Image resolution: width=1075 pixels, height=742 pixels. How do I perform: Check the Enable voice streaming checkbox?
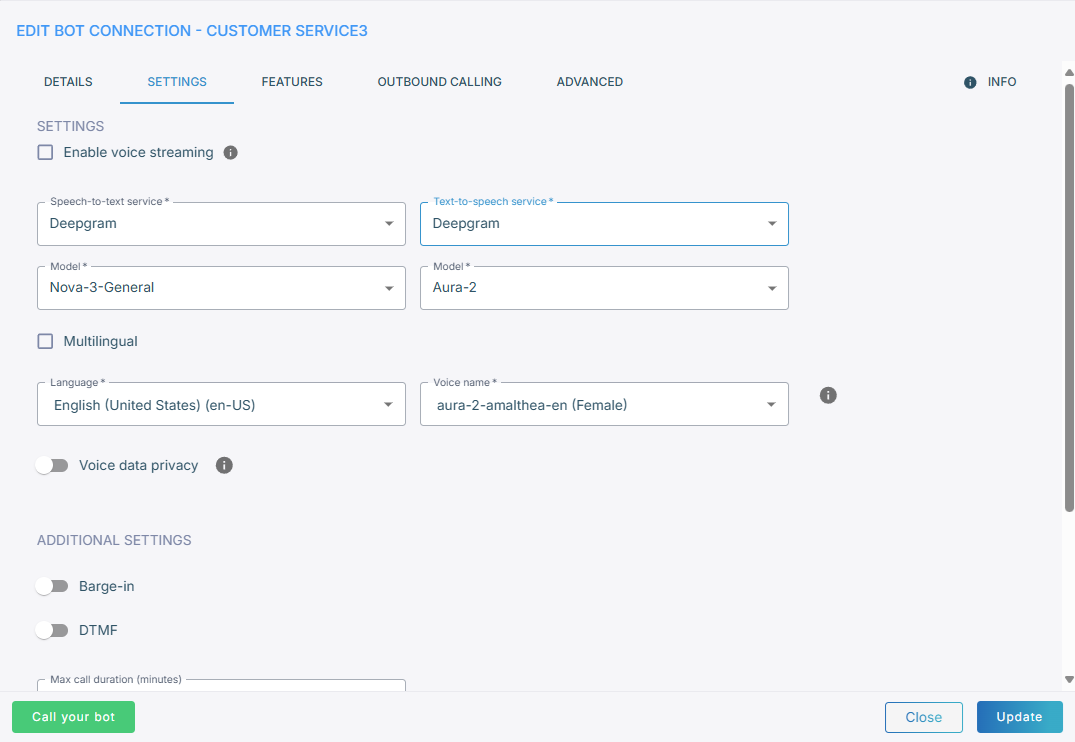(x=45, y=153)
